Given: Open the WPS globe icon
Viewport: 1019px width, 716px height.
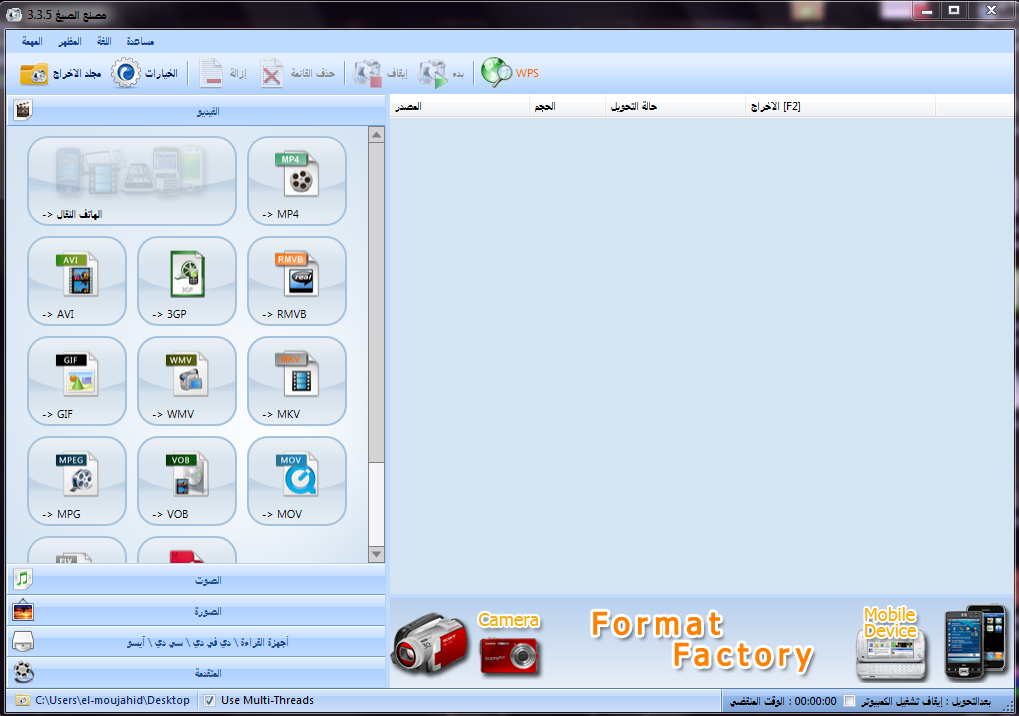Looking at the screenshot, I should 497,73.
